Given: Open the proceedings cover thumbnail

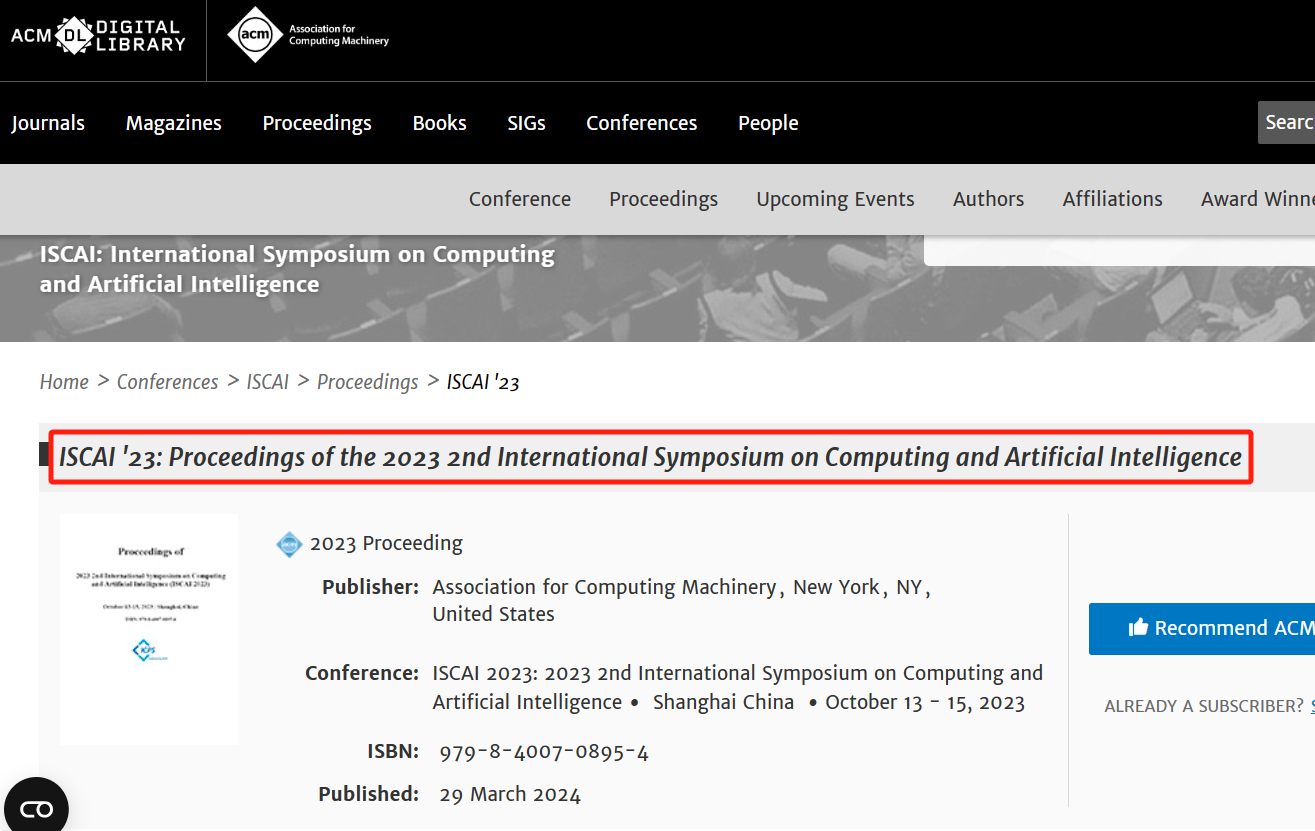Looking at the screenshot, I should point(149,629).
